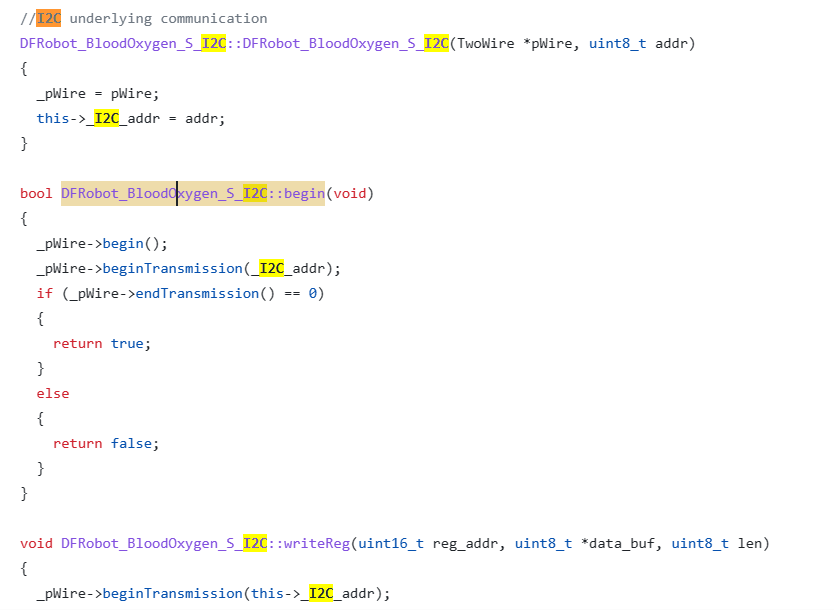Click the void parameter of begin
Screen dimensions: 834x610
[x=350, y=193]
